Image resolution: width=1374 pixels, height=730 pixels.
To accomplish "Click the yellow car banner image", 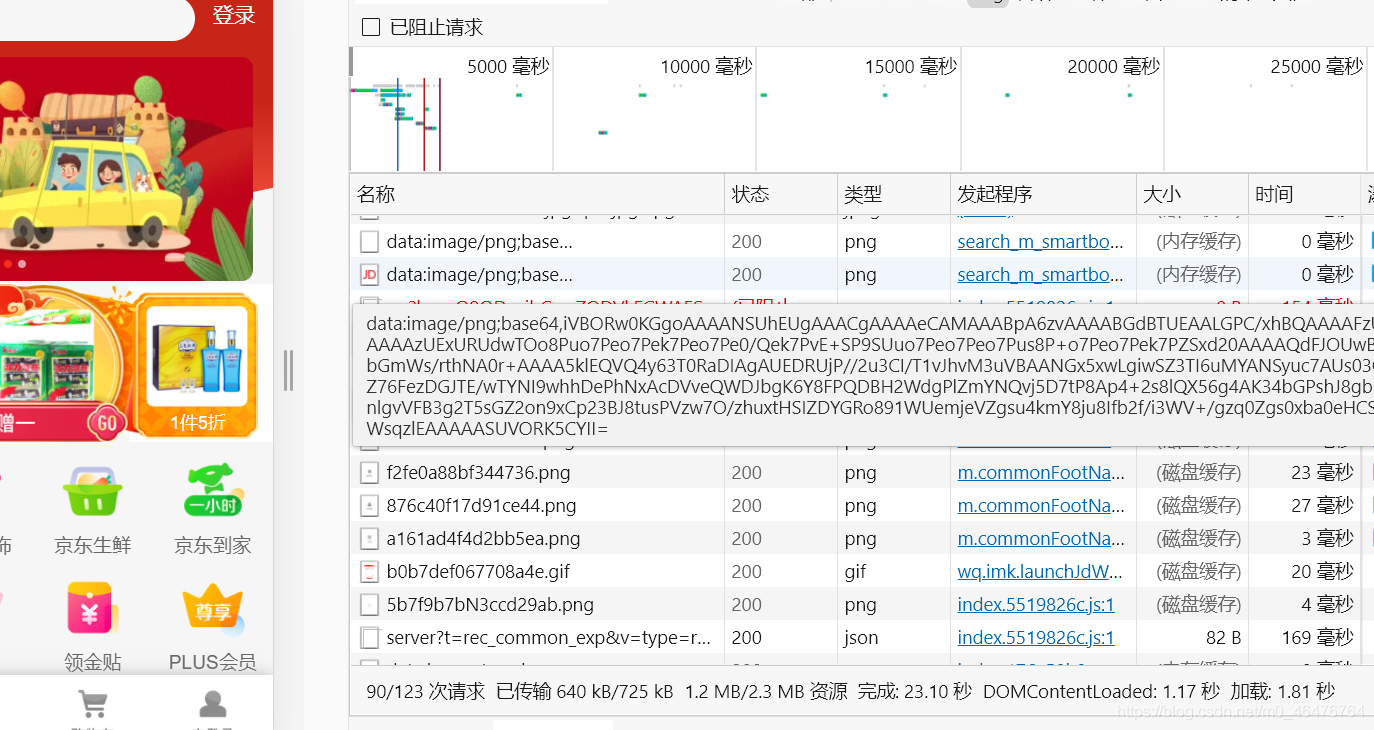I will coord(126,168).
